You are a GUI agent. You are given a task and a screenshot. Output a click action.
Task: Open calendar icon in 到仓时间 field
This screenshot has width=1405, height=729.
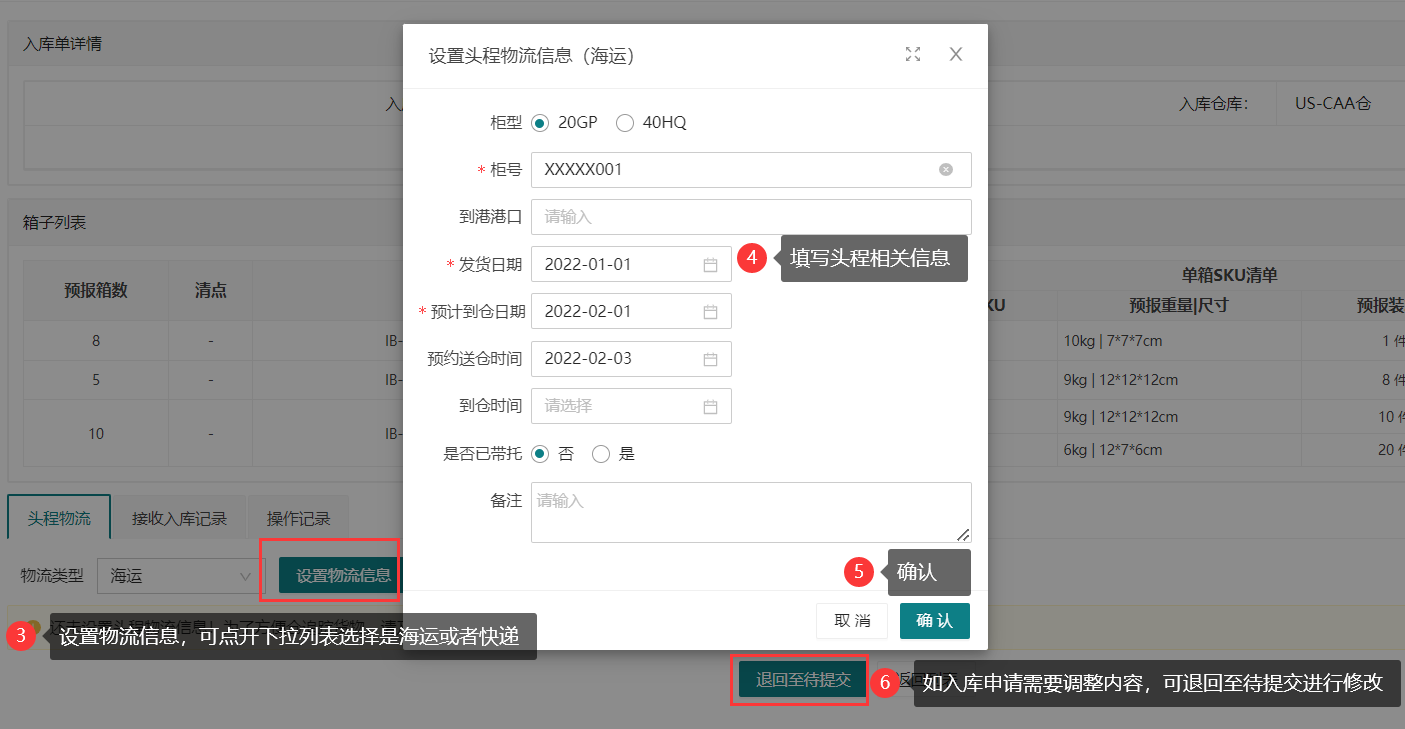click(710, 407)
